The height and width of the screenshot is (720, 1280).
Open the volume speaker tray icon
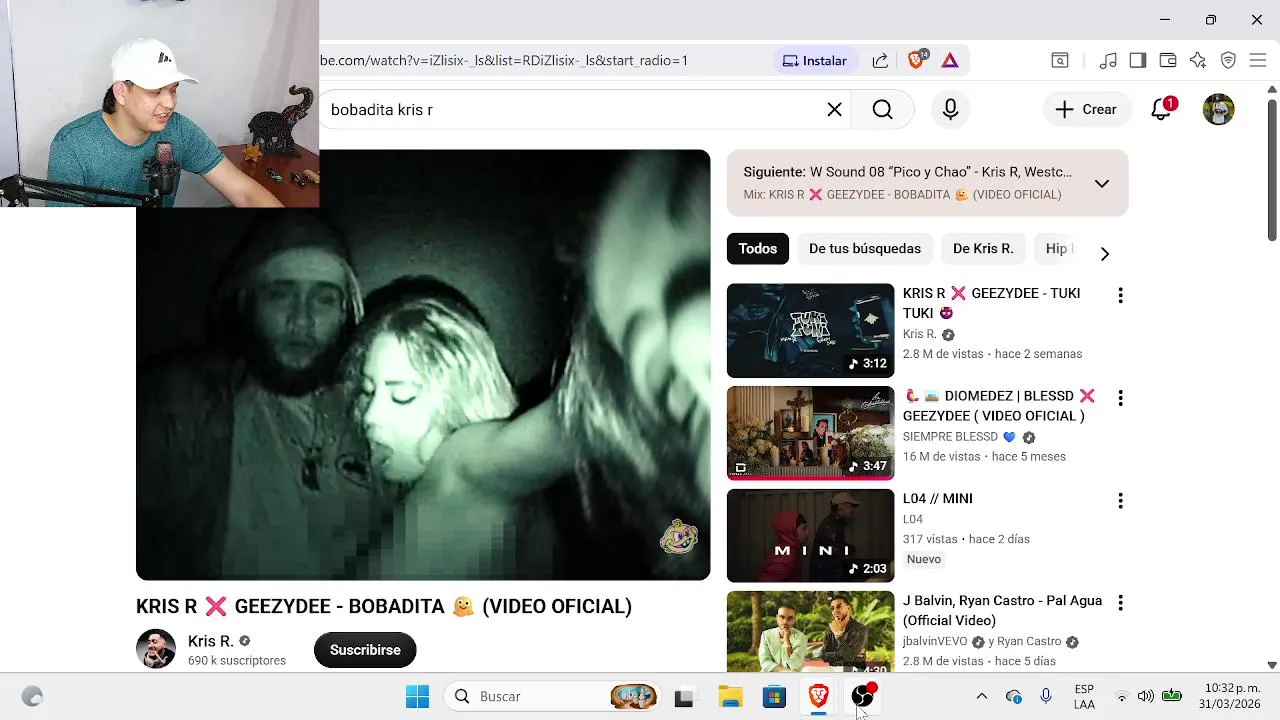pyautogui.click(x=1146, y=696)
